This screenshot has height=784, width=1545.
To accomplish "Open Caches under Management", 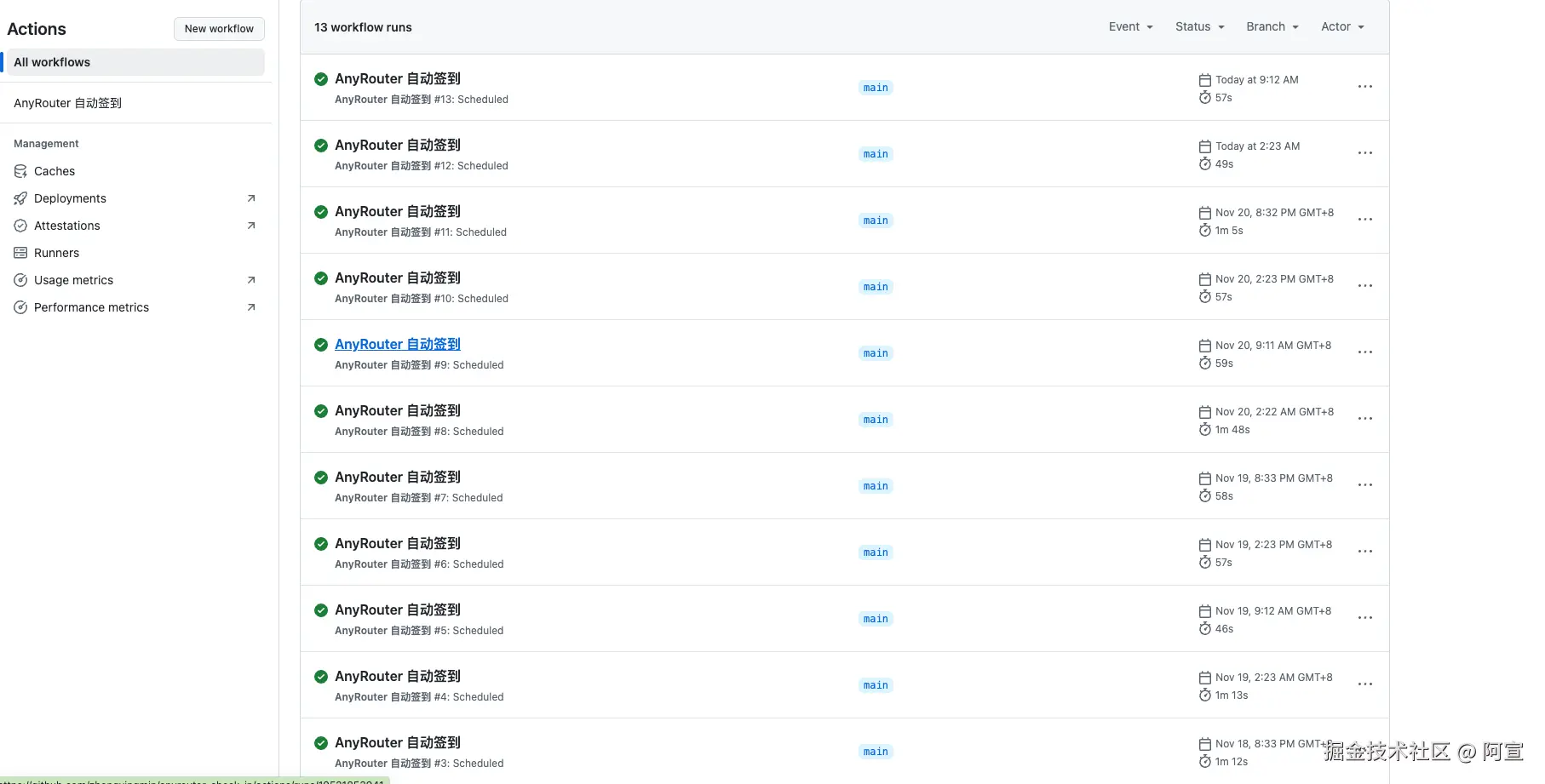I will pos(136,171).
